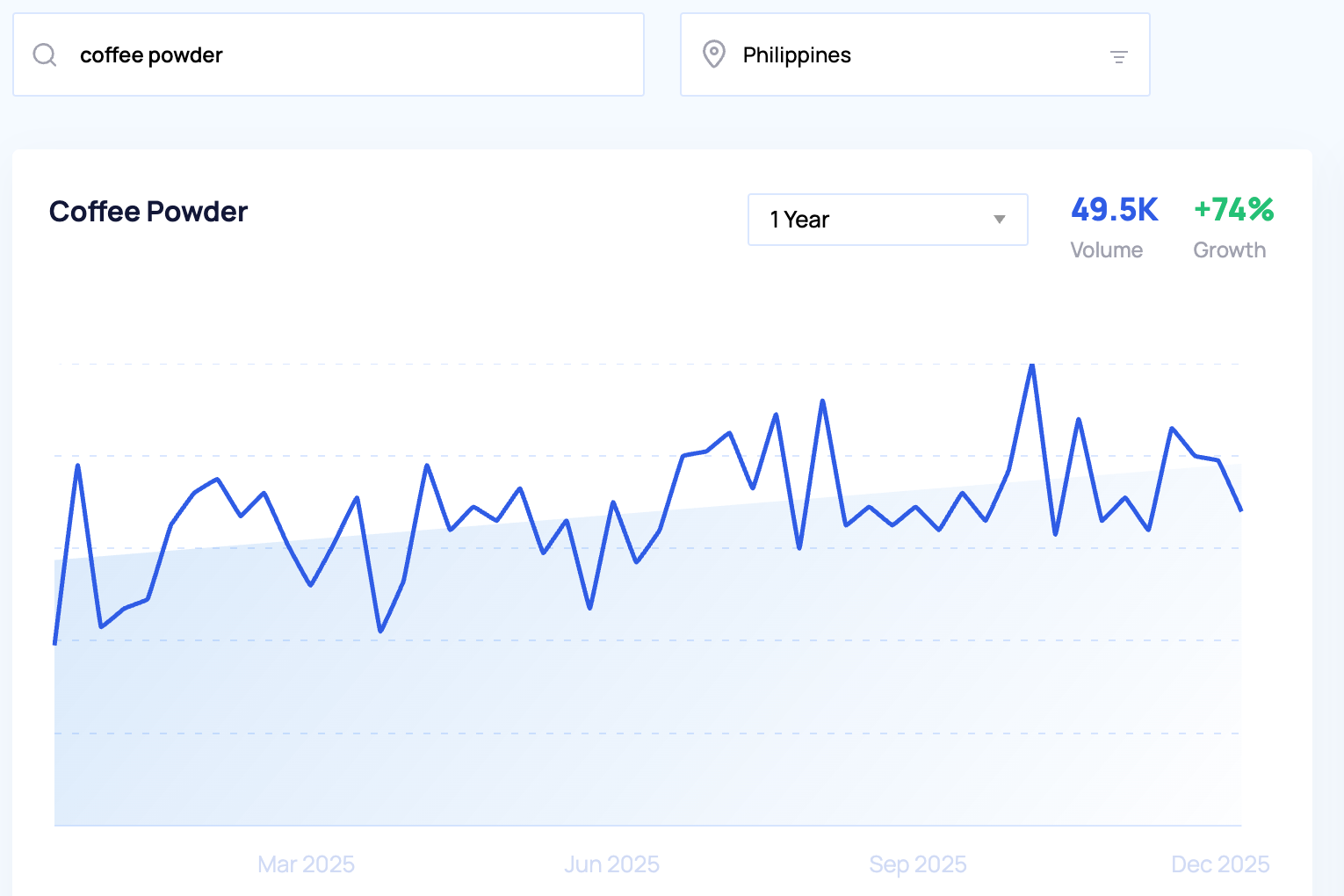
Task: Click the early spike near the chart's start
Action: pos(78,466)
